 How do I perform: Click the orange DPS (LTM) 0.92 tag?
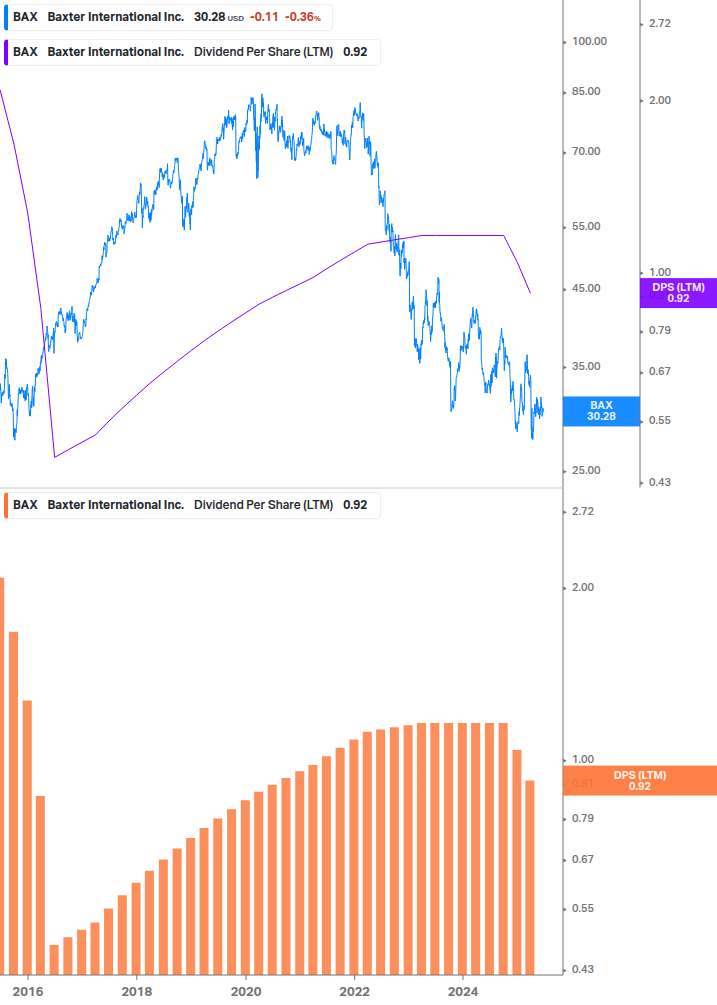point(639,781)
